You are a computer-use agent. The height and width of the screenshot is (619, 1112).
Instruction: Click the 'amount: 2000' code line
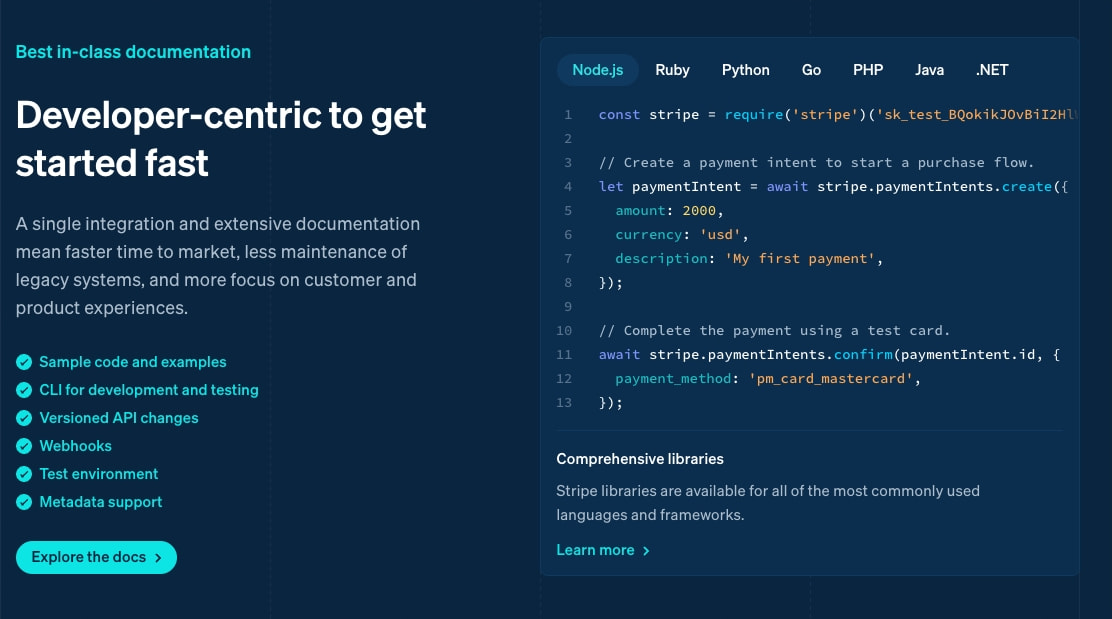669,211
